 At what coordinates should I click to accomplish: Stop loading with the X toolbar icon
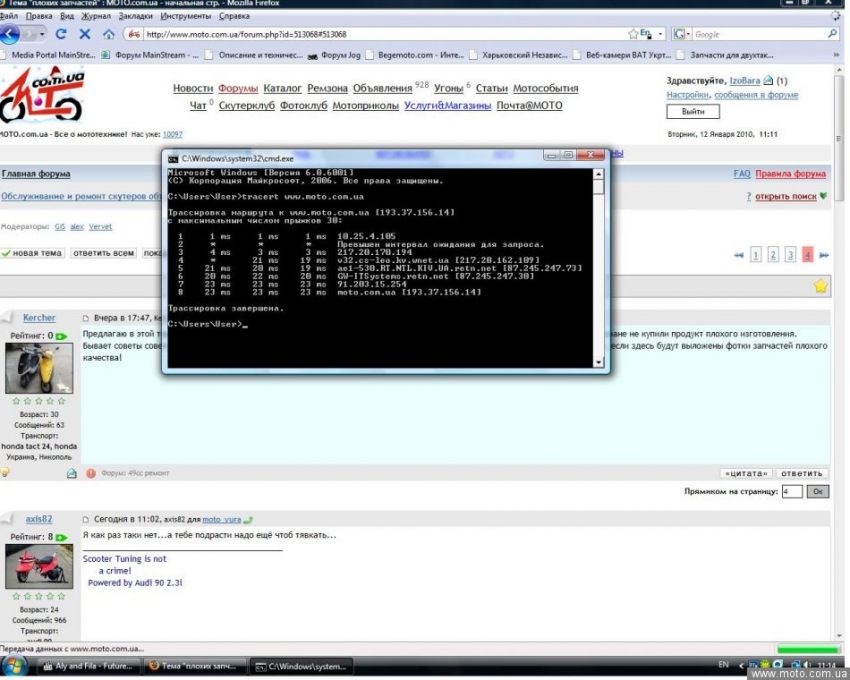(x=85, y=34)
